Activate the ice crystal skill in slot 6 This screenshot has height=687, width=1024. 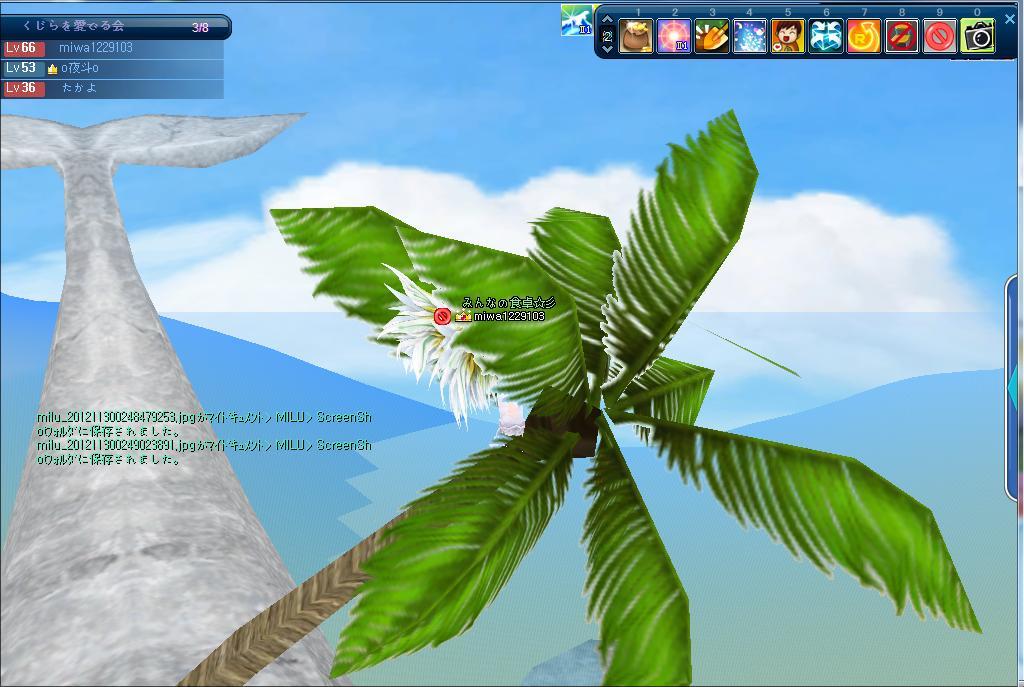826,37
